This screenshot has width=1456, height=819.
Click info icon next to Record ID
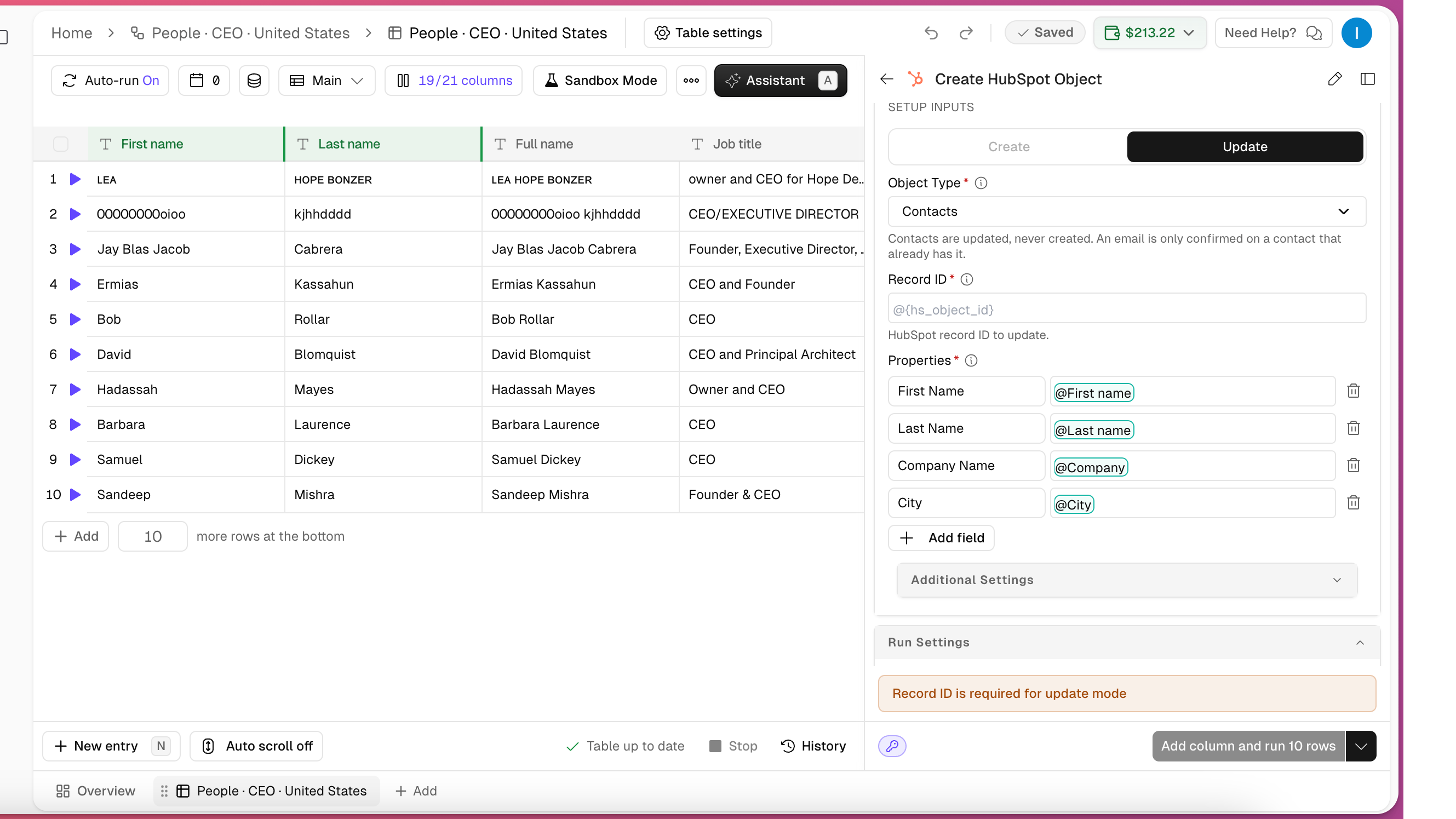tap(966, 279)
